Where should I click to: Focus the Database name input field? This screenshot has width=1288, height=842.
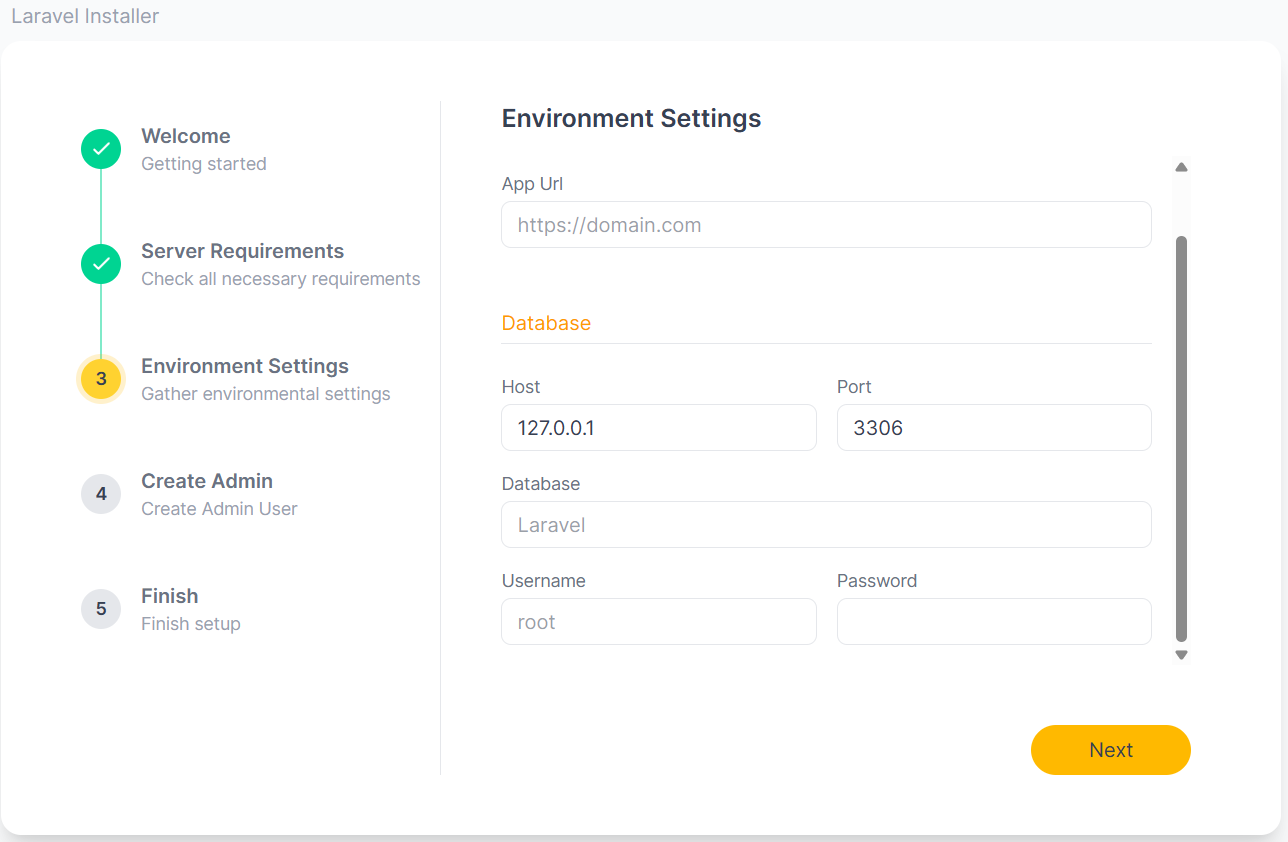(x=826, y=525)
